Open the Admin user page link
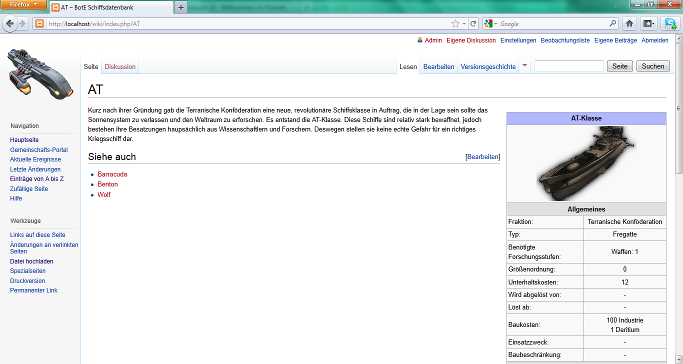 [433, 40]
